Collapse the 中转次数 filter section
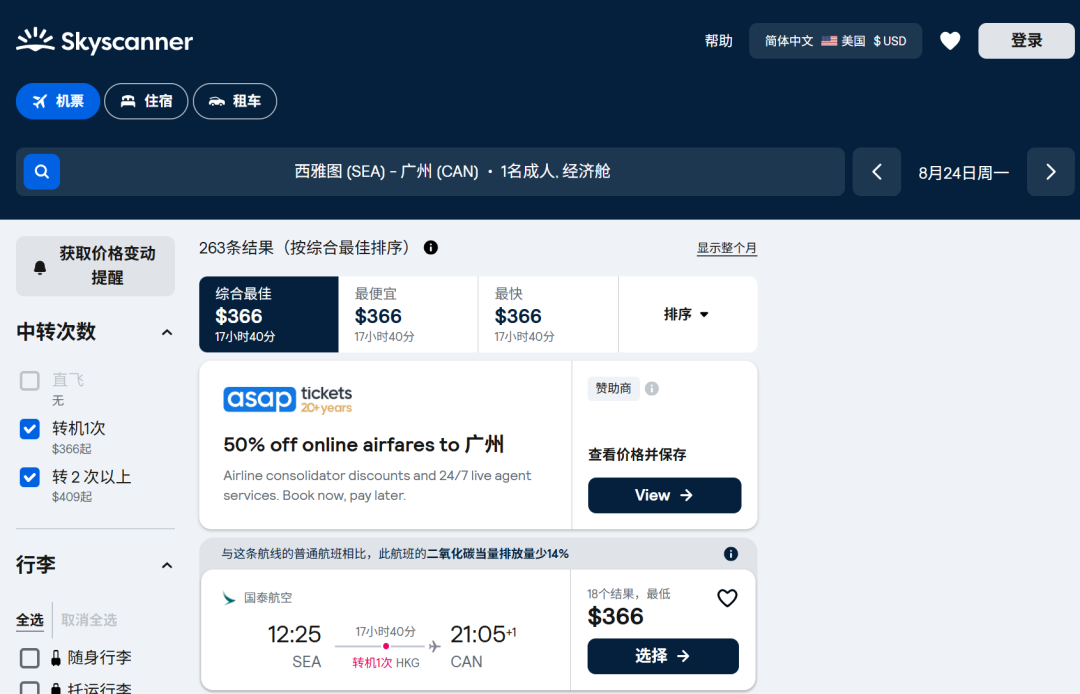This screenshot has height=694, width=1080. (167, 333)
